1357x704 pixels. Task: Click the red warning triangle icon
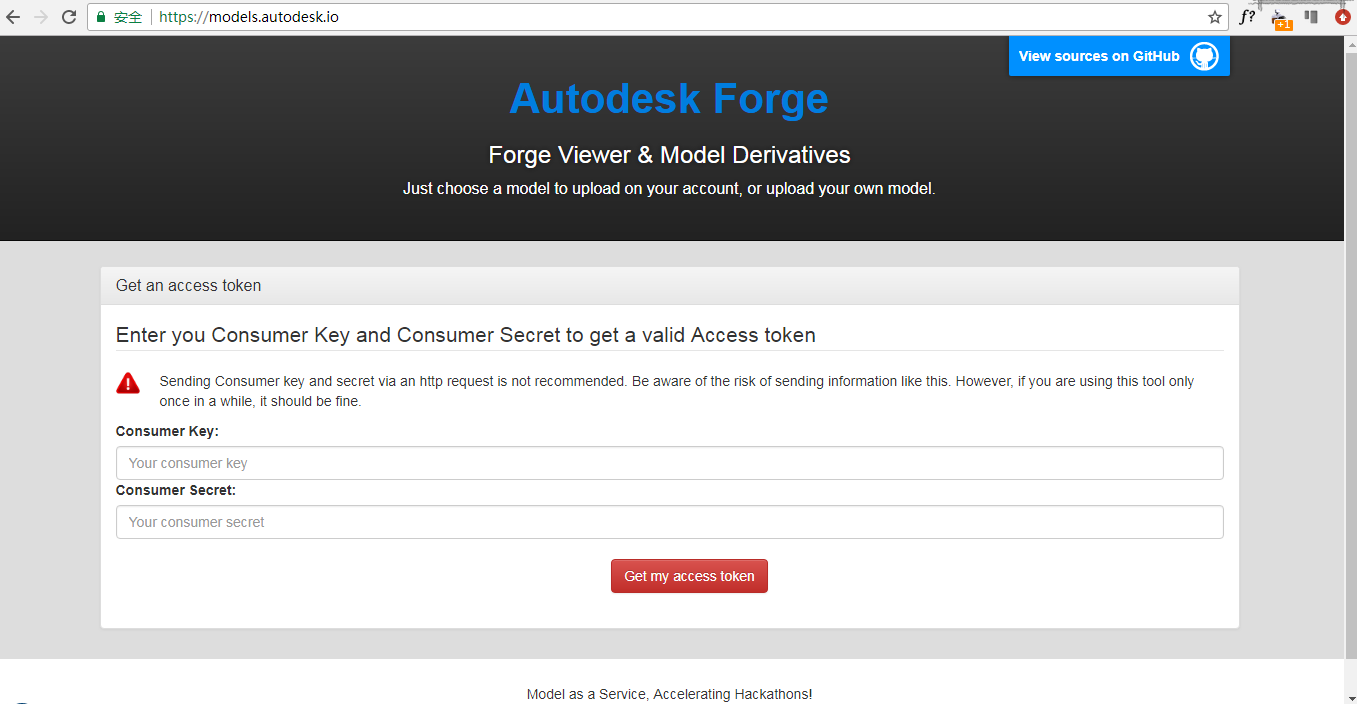tap(128, 383)
